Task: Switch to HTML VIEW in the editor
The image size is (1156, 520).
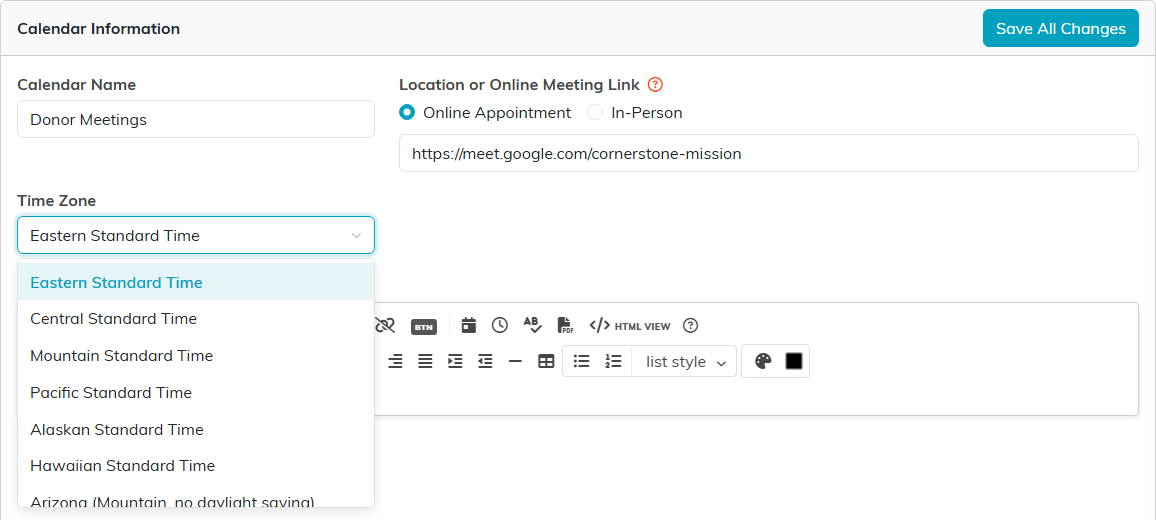Action: tap(630, 325)
